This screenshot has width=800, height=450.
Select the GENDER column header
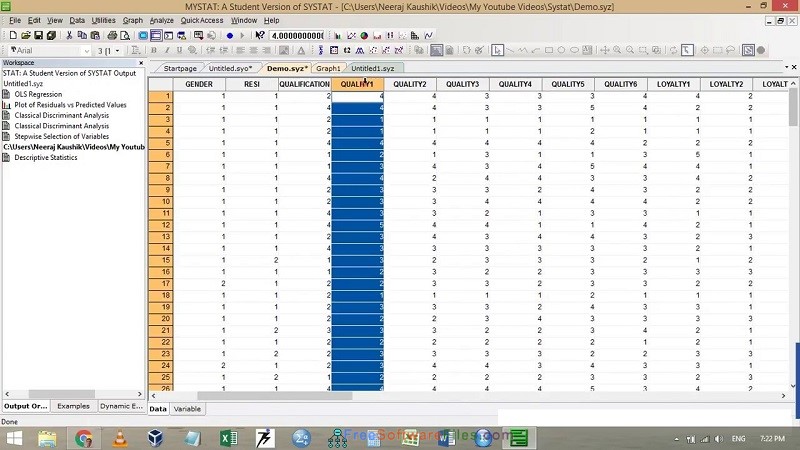[x=199, y=84]
